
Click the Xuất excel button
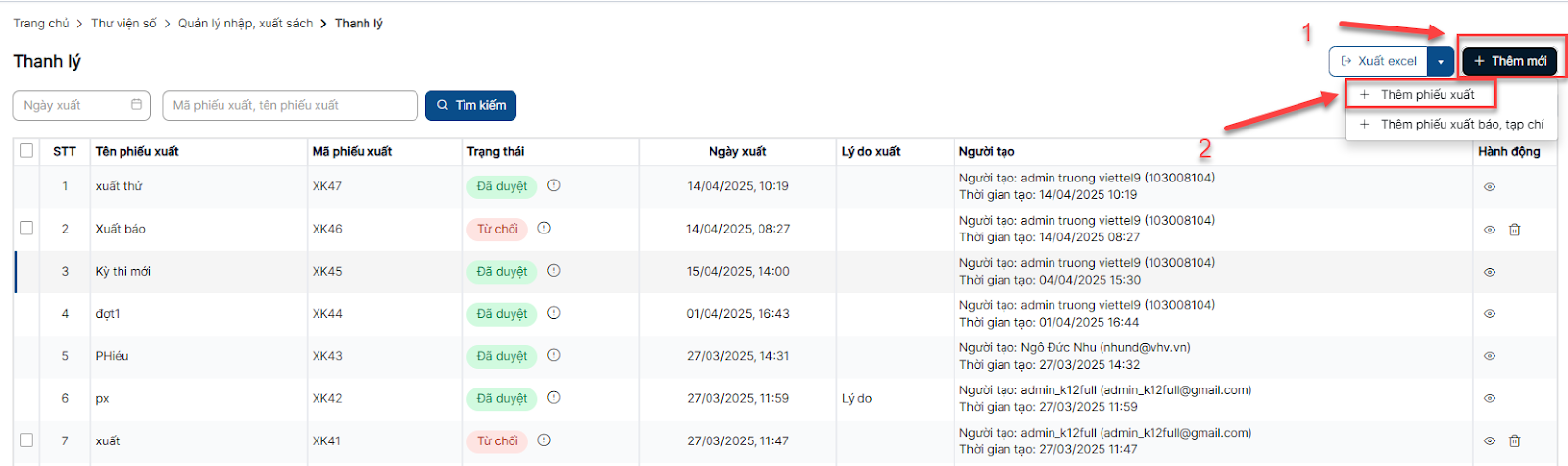pyautogui.click(x=1378, y=61)
